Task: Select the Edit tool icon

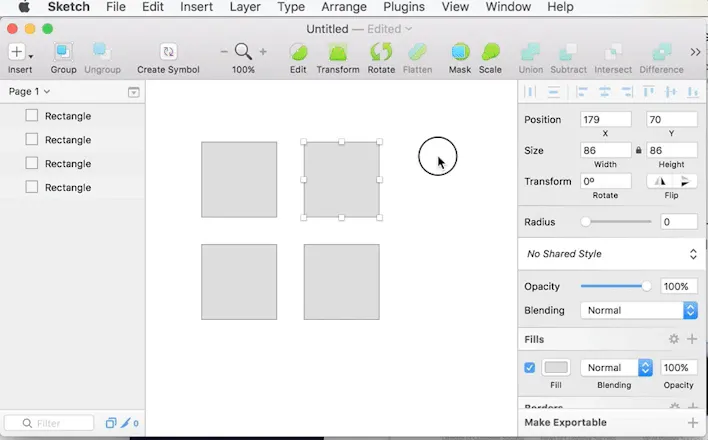Action: click(298, 52)
